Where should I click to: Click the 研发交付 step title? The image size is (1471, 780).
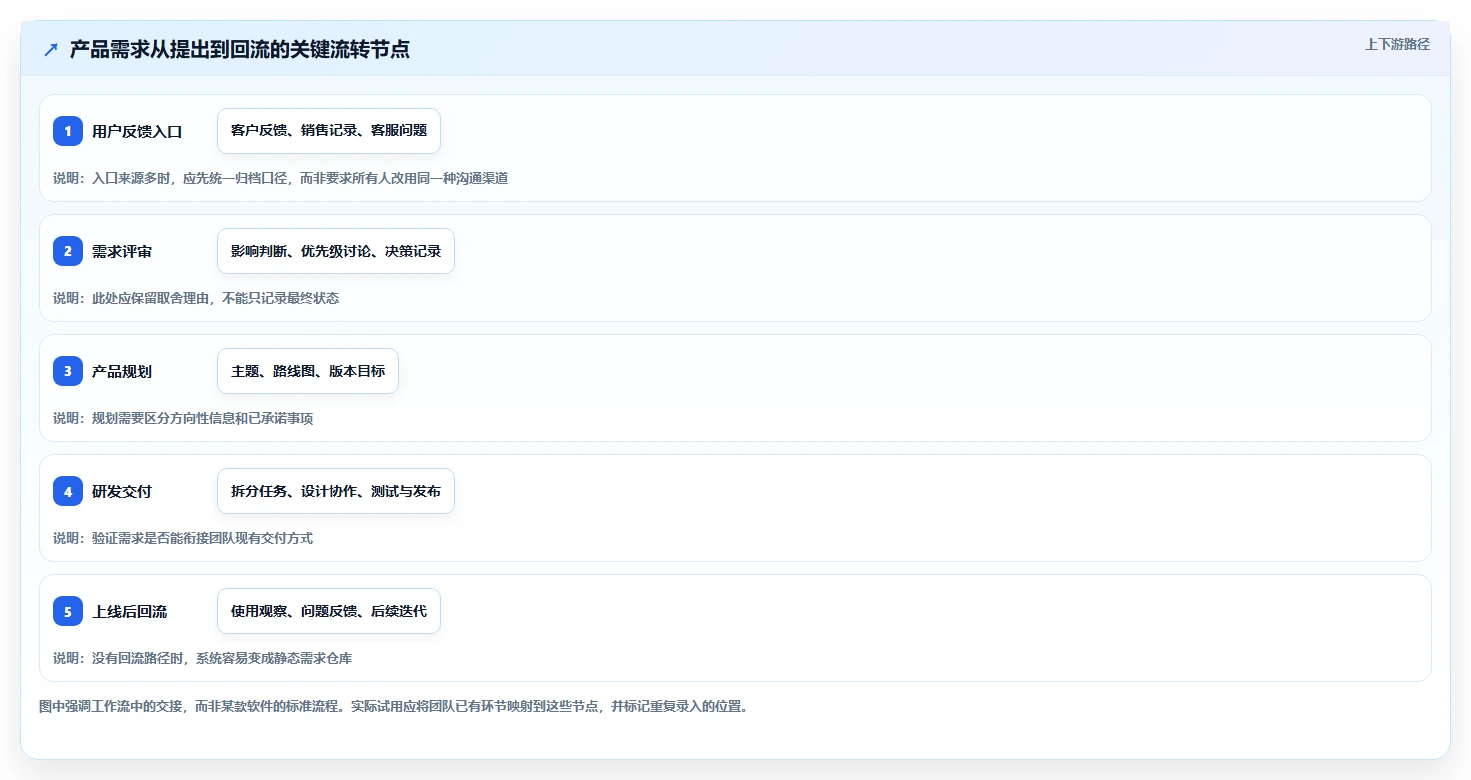[x=122, y=491]
